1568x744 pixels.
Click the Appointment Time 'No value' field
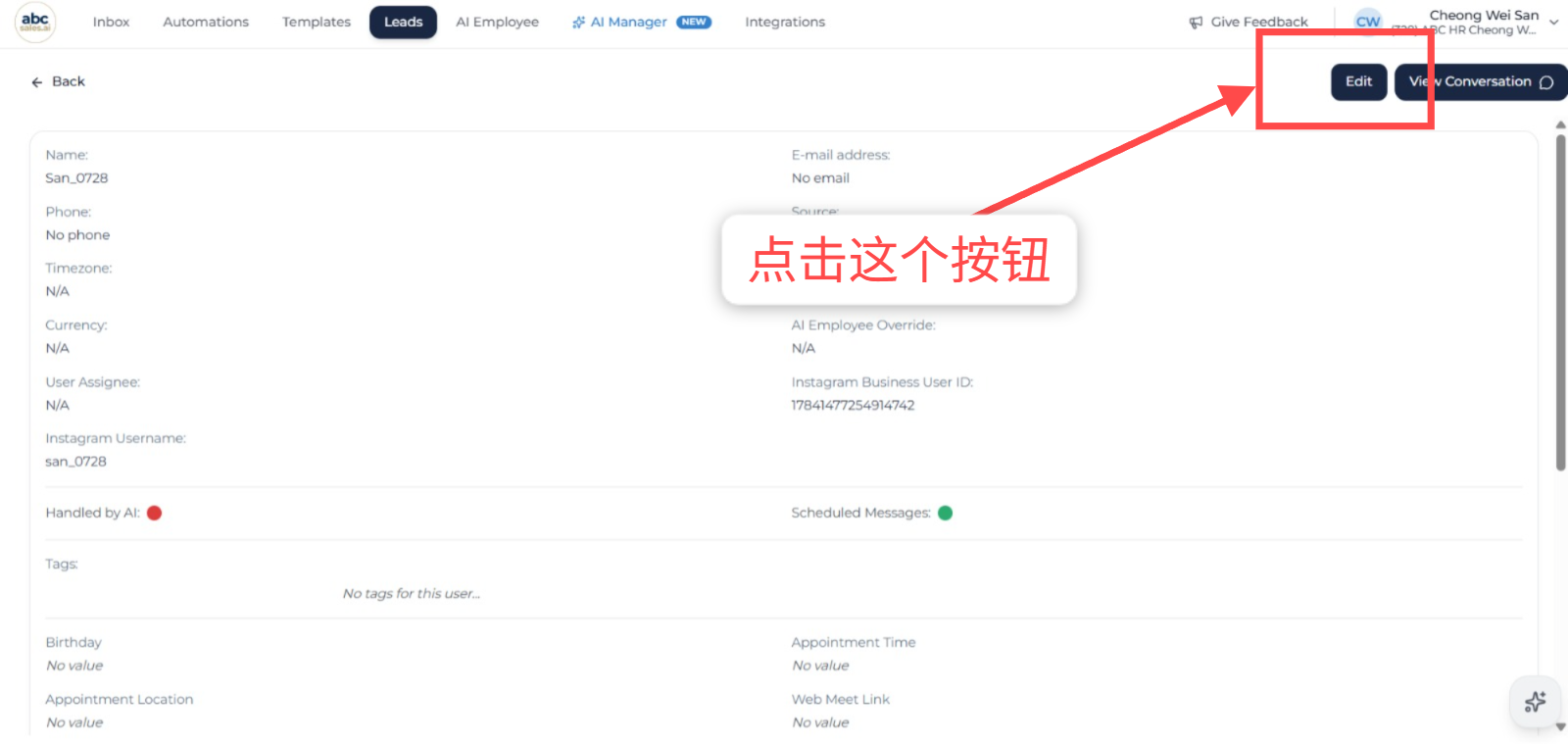click(820, 666)
